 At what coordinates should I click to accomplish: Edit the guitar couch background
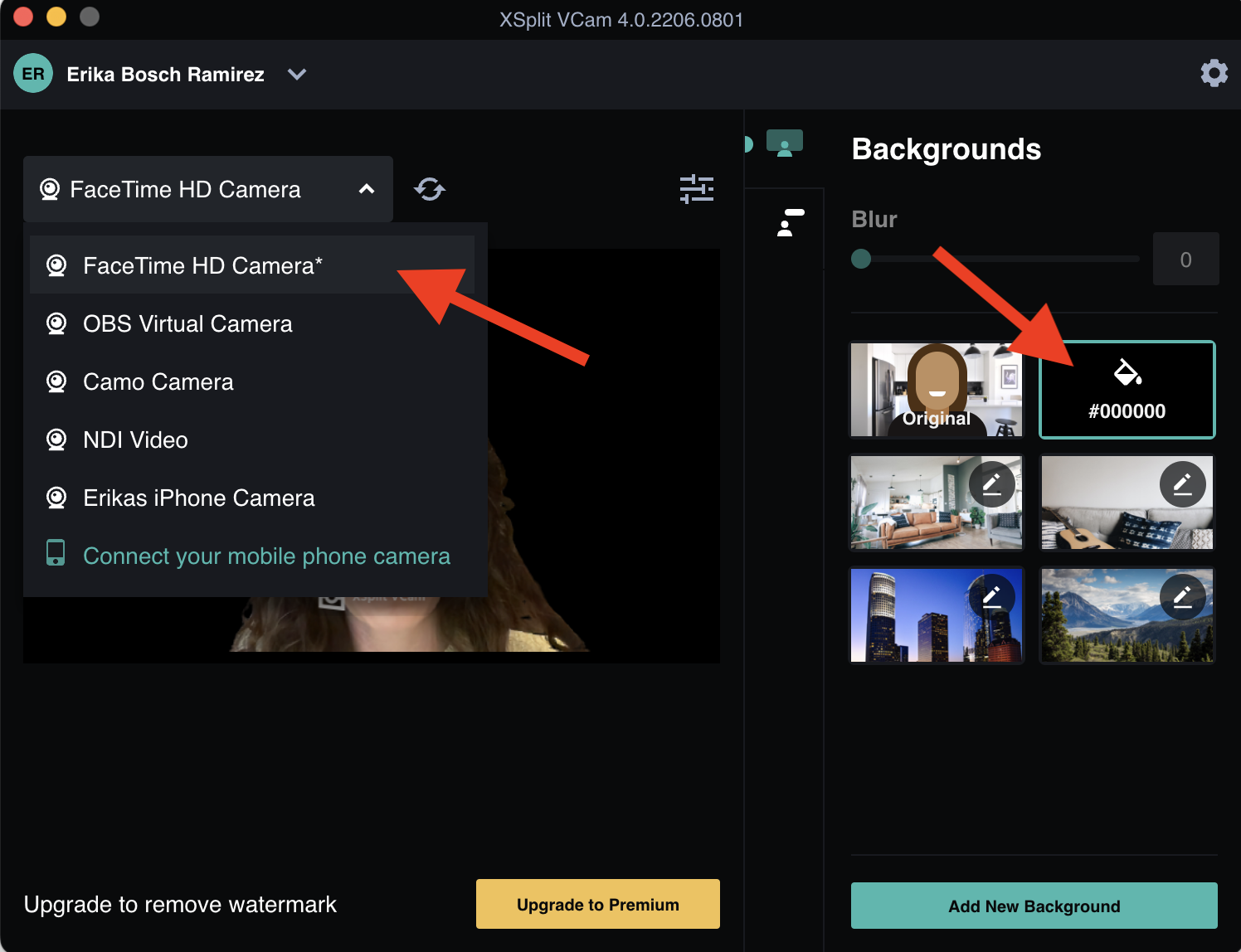tap(1182, 484)
